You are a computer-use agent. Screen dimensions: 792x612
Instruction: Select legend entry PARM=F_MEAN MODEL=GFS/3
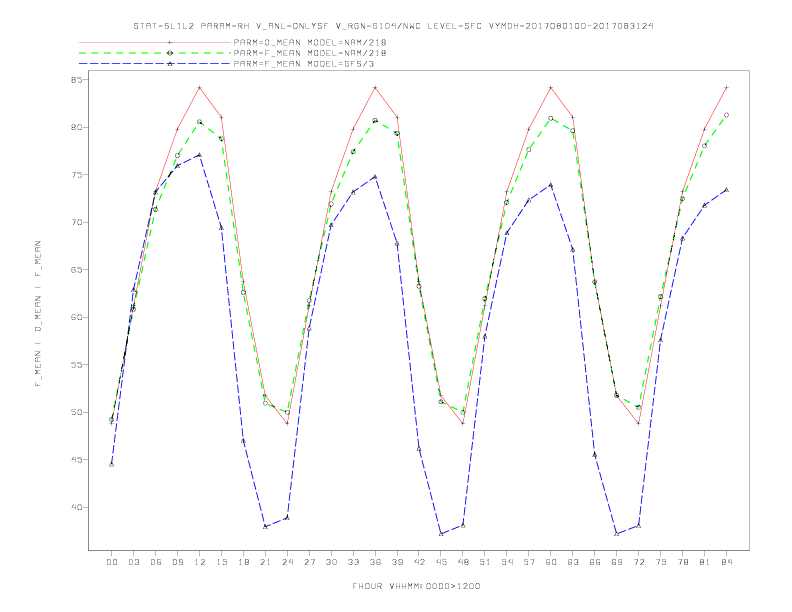(x=304, y=64)
